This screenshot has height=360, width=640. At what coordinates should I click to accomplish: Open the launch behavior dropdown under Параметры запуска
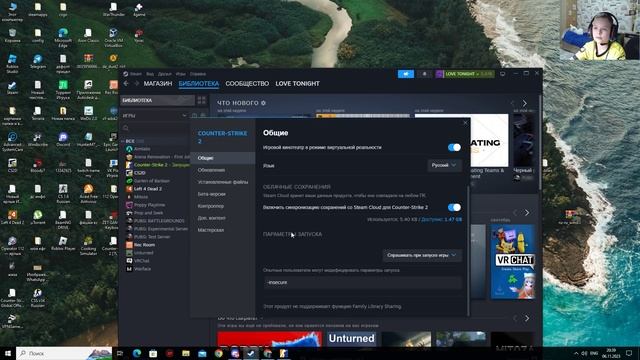point(422,255)
